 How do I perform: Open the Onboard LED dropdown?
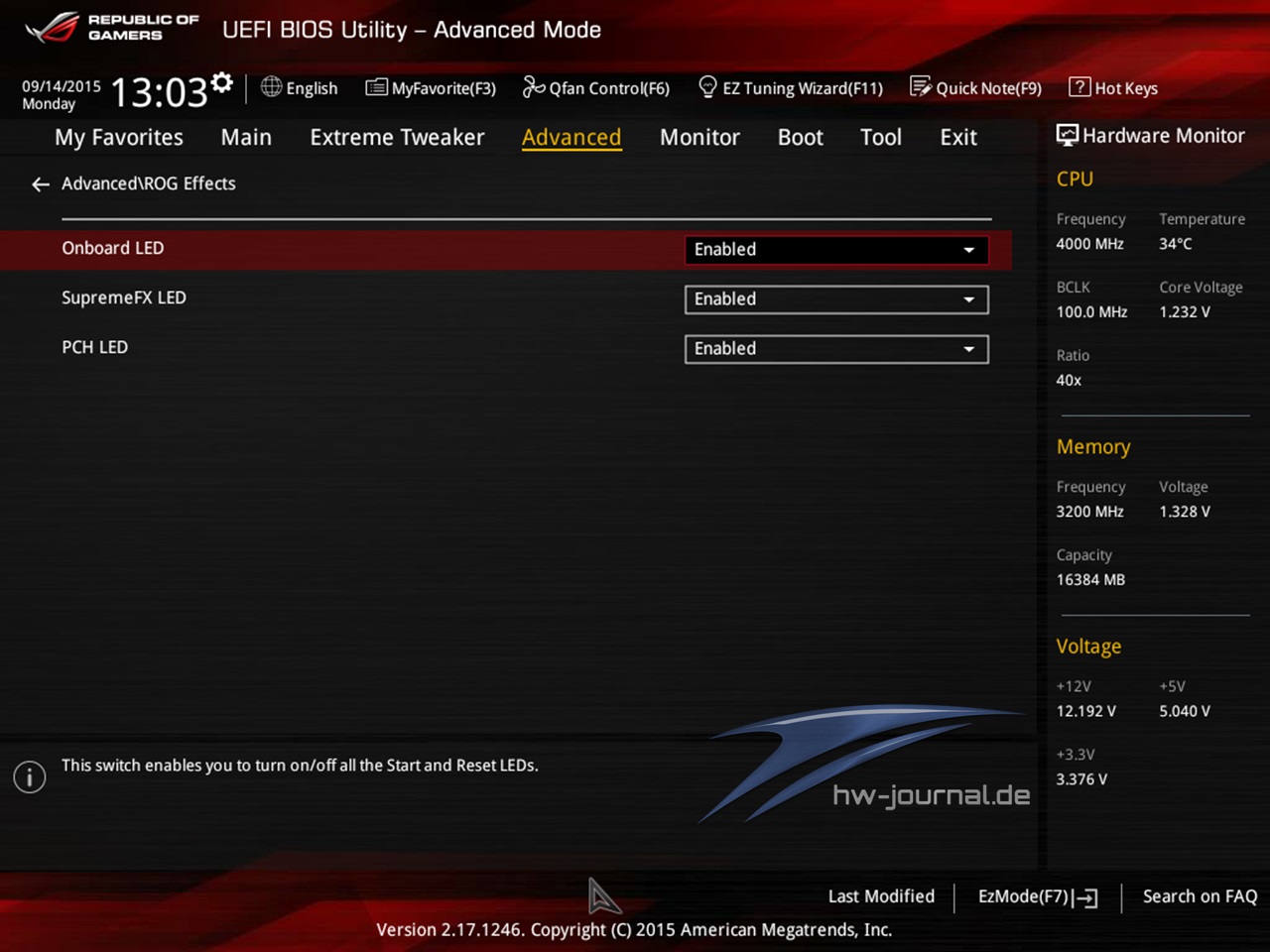click(x=836, y=250)
